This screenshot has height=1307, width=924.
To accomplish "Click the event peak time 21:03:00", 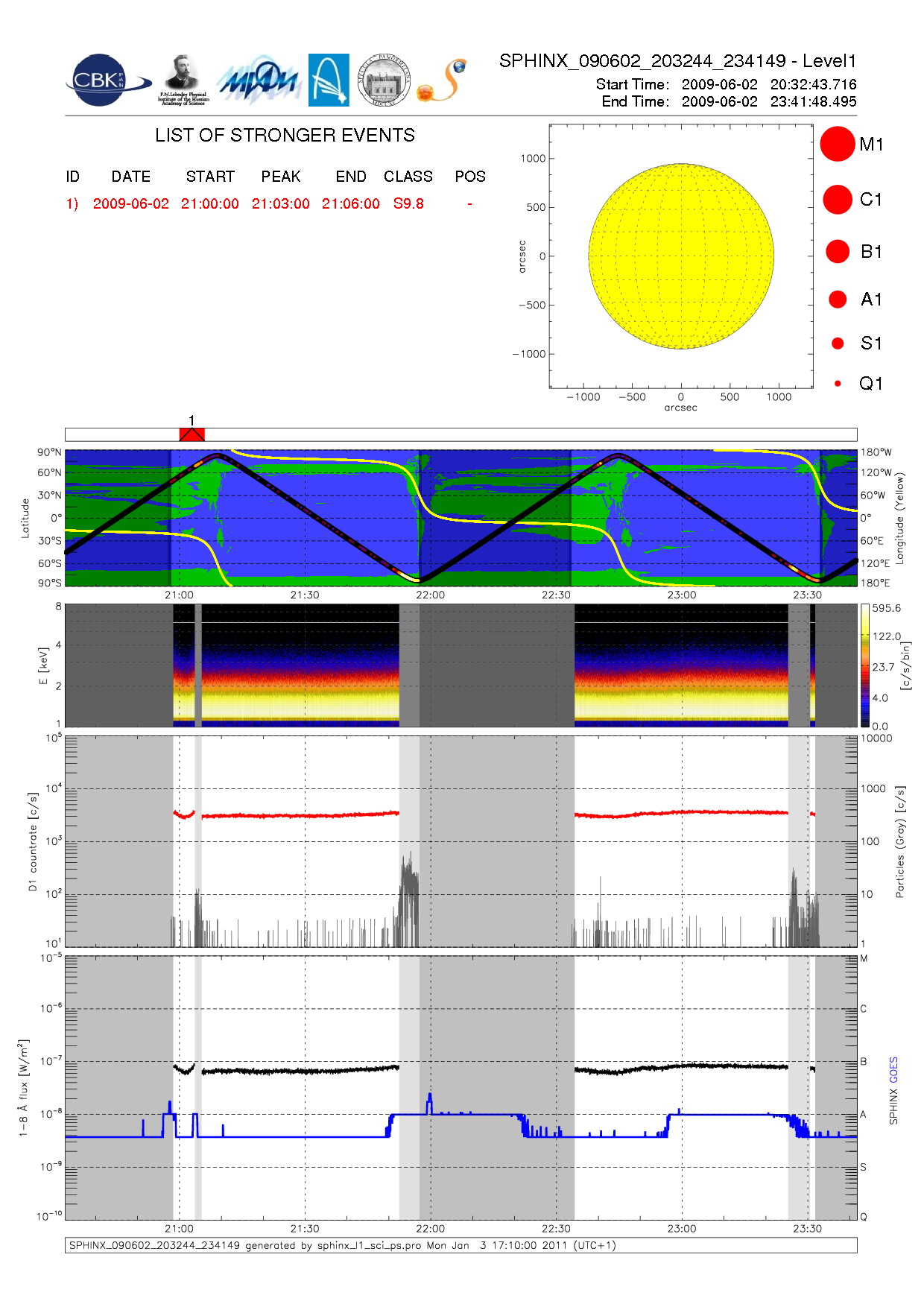I will [x=281, y=203].
